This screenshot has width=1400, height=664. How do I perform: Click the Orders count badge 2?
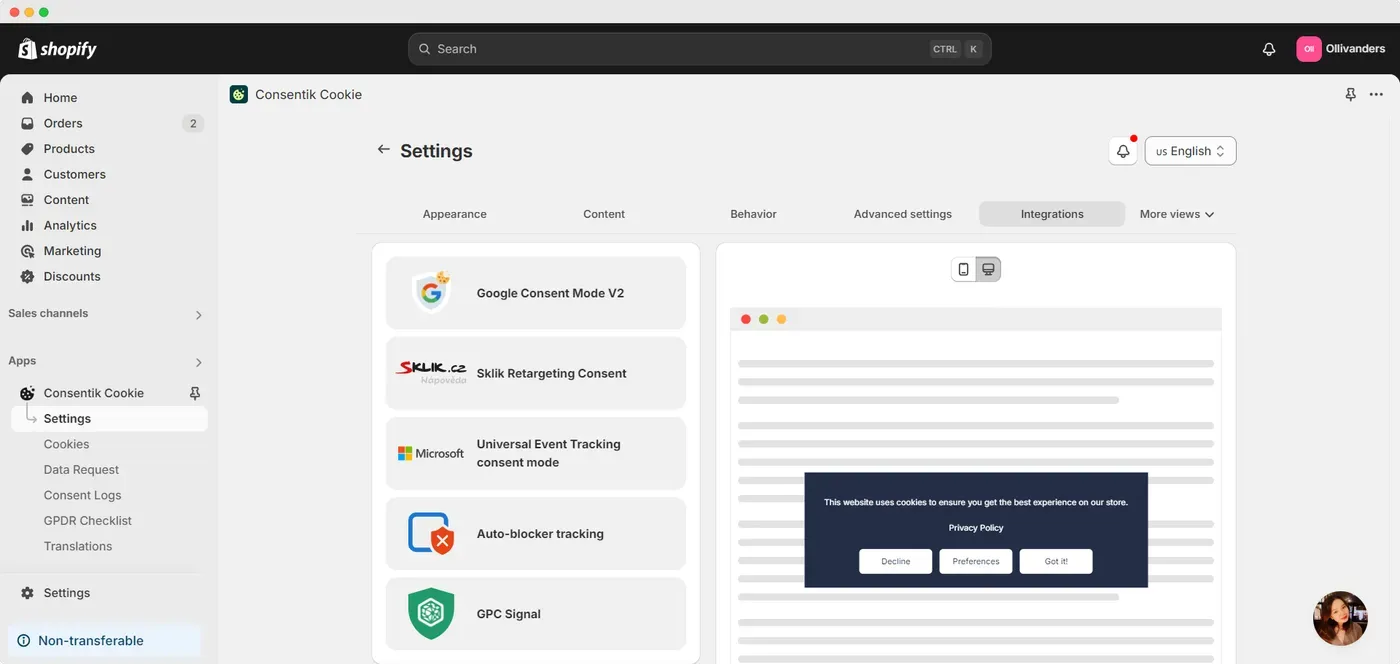(193, 124)
